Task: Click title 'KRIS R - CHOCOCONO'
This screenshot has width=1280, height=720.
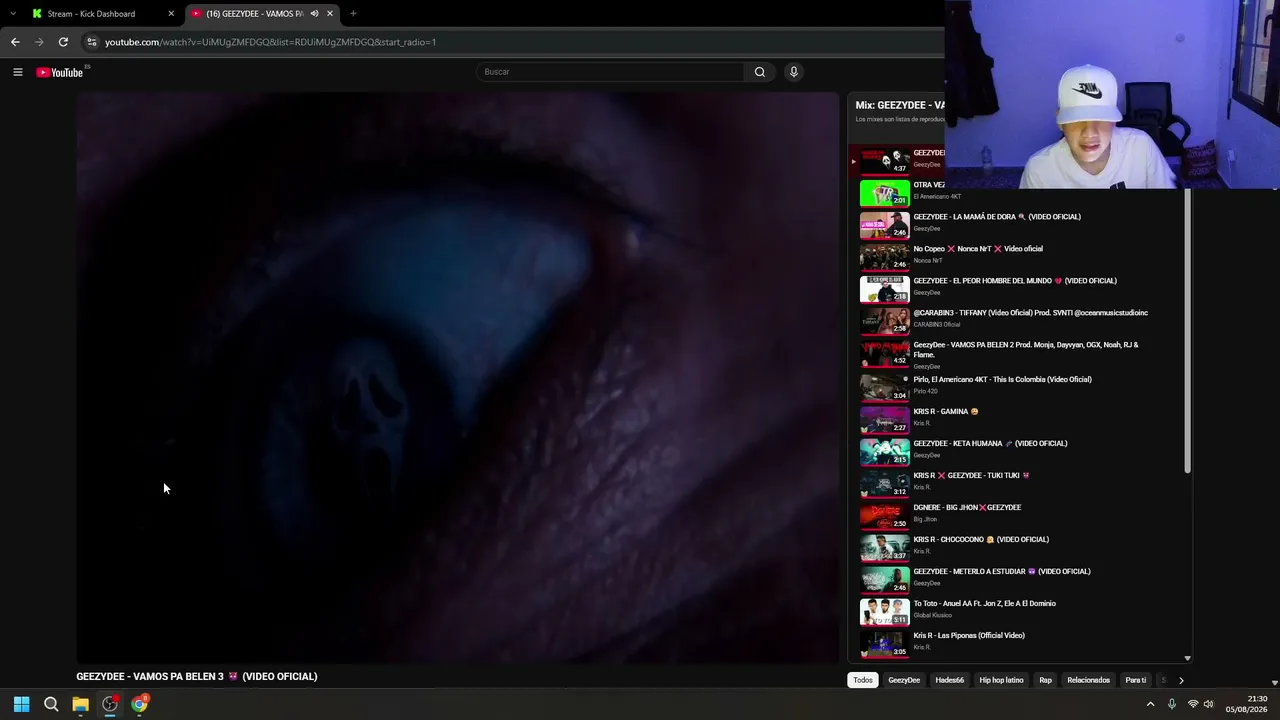Action: 981,540
